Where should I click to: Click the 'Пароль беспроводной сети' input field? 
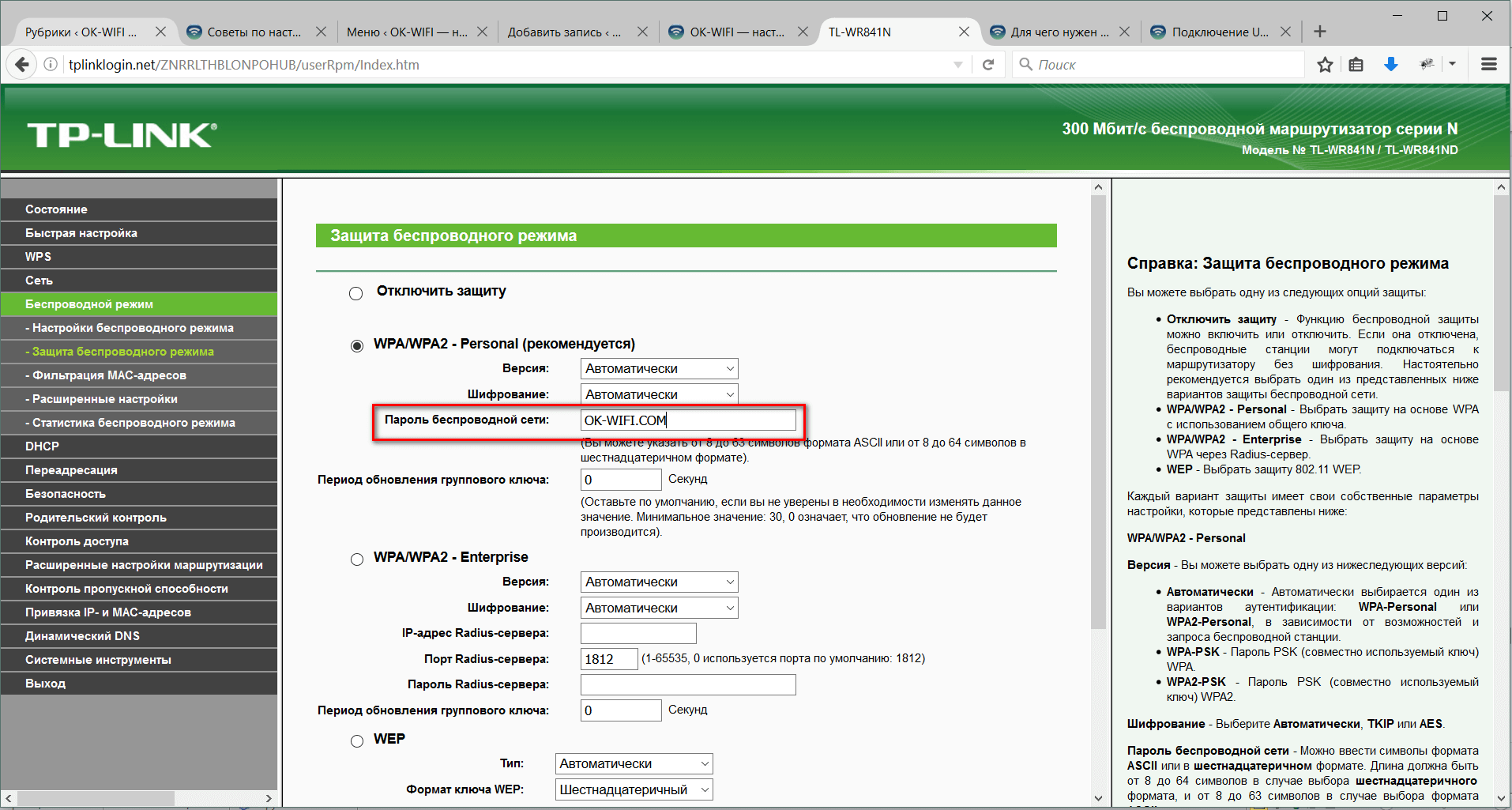click(687, 420)
